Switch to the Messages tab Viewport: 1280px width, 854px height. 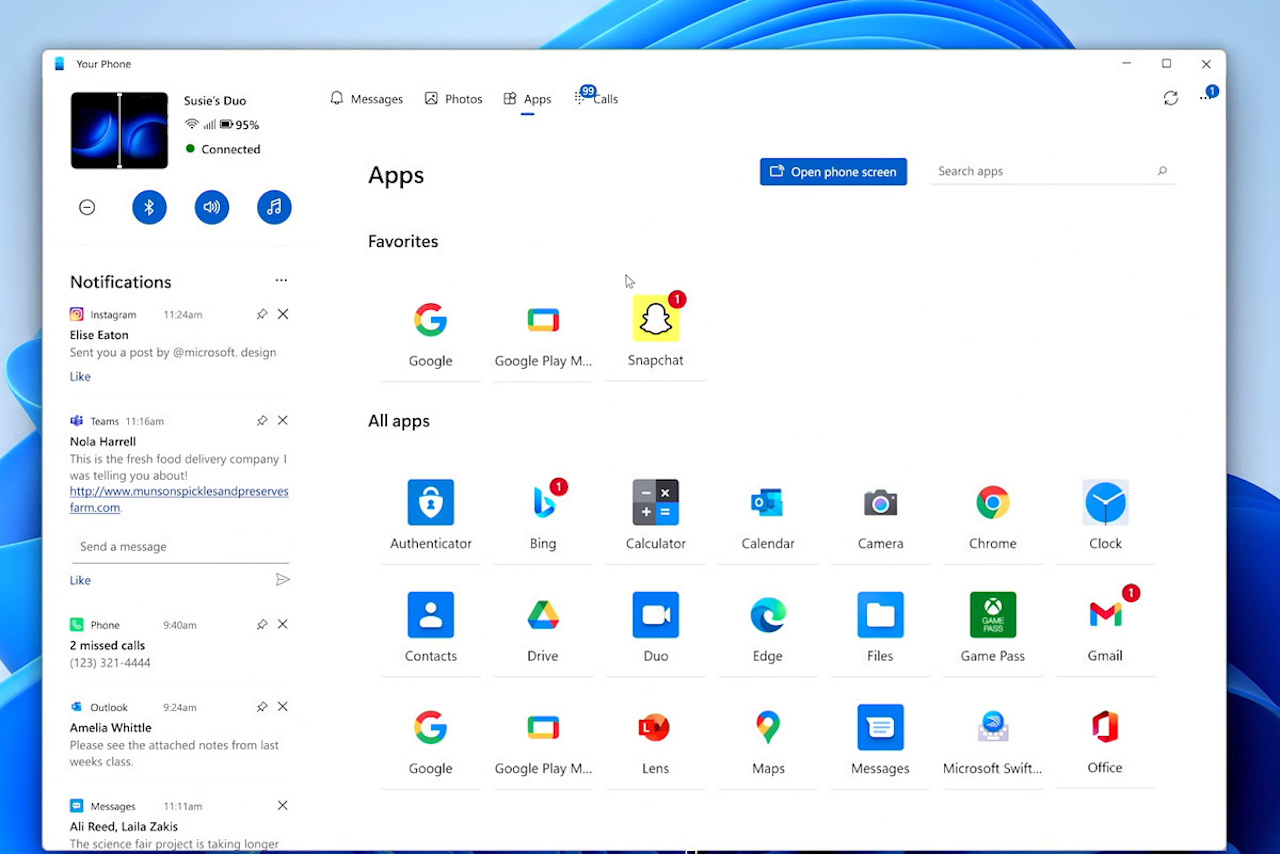366,98
